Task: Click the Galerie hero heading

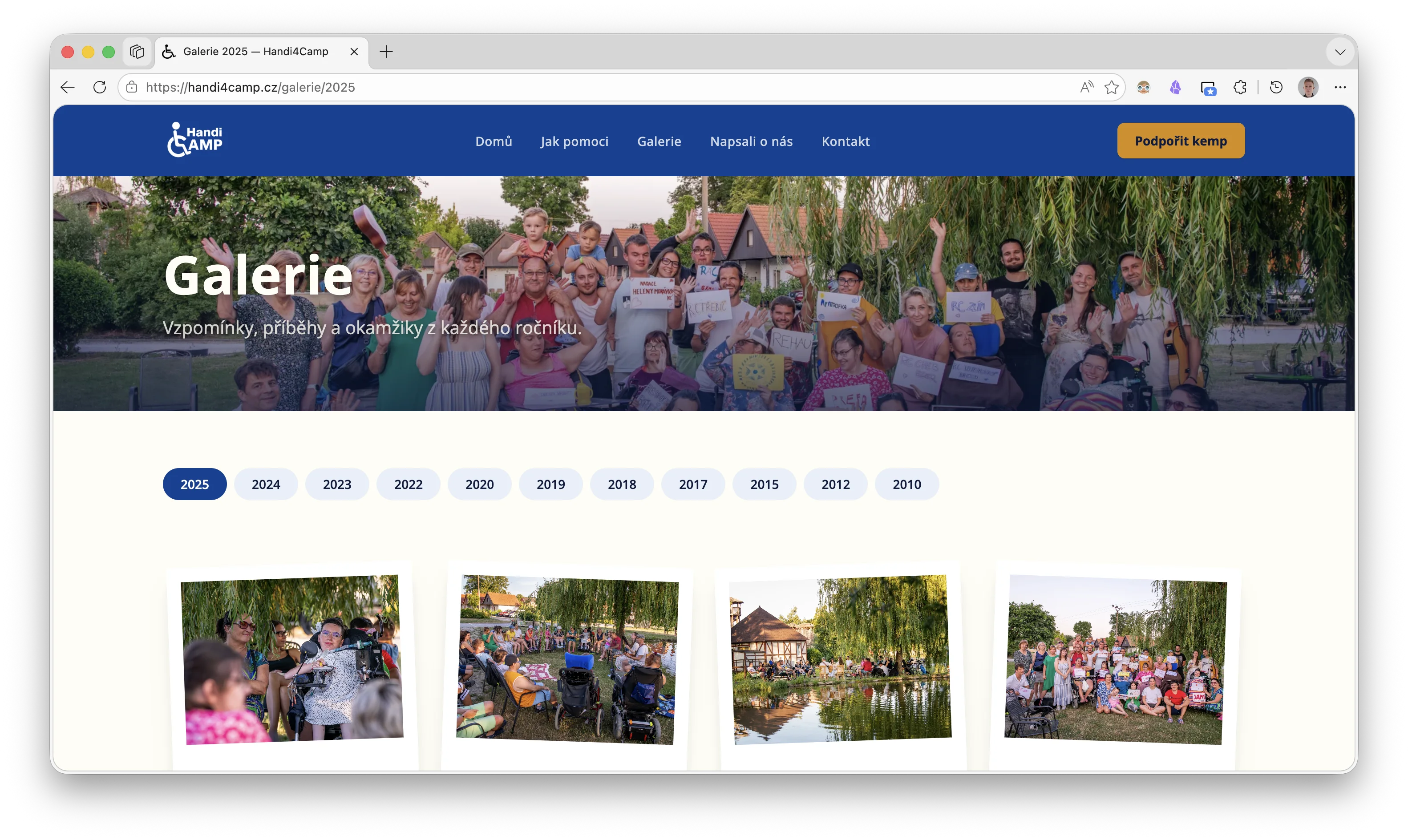Action: [x=259, y=276]
